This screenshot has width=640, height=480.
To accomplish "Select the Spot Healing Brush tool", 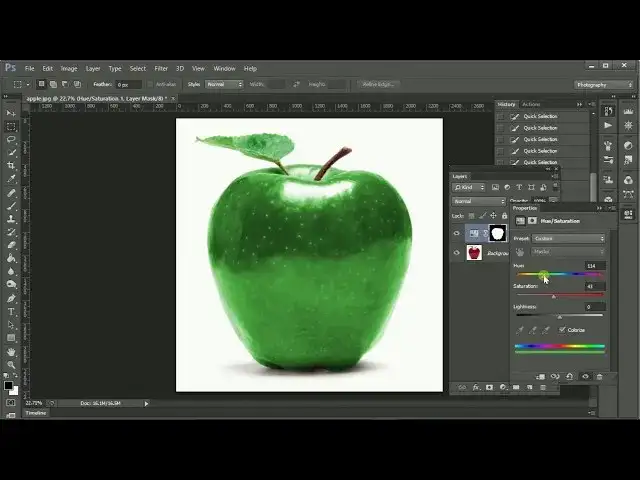I will pyautogui.click(x=11, y=193).
